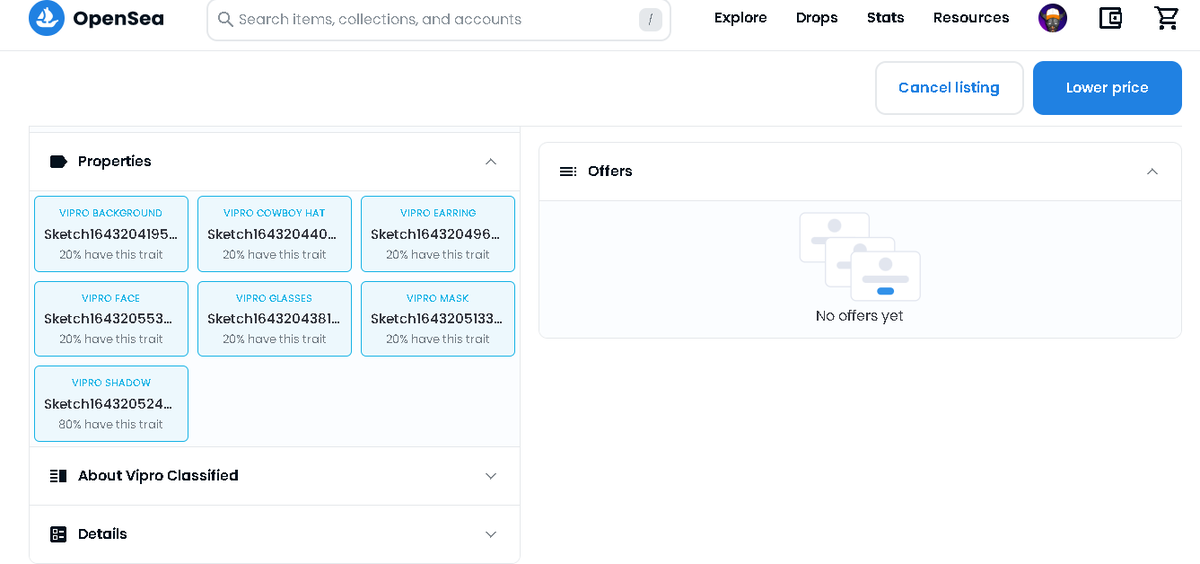Viewport: 1200px width, 564px height.
Task: Click the 'No offers yet' text
Action: (860, 316)
